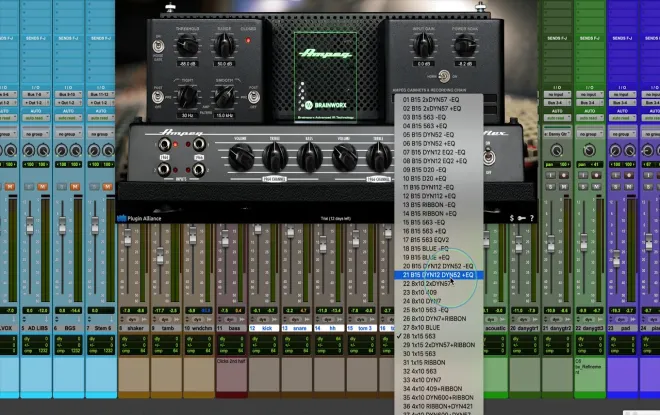The width and height of the screenshot is (660, 415).
Task: Click the Ampeg Brainworx grille logo
Action: [x=325, y=77]
